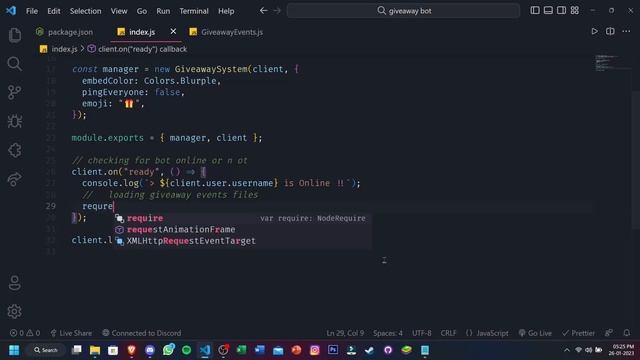Open the Manage settings gear
Image resolution: width=640 pixels, height=360 pixels.
click(15, 311)
